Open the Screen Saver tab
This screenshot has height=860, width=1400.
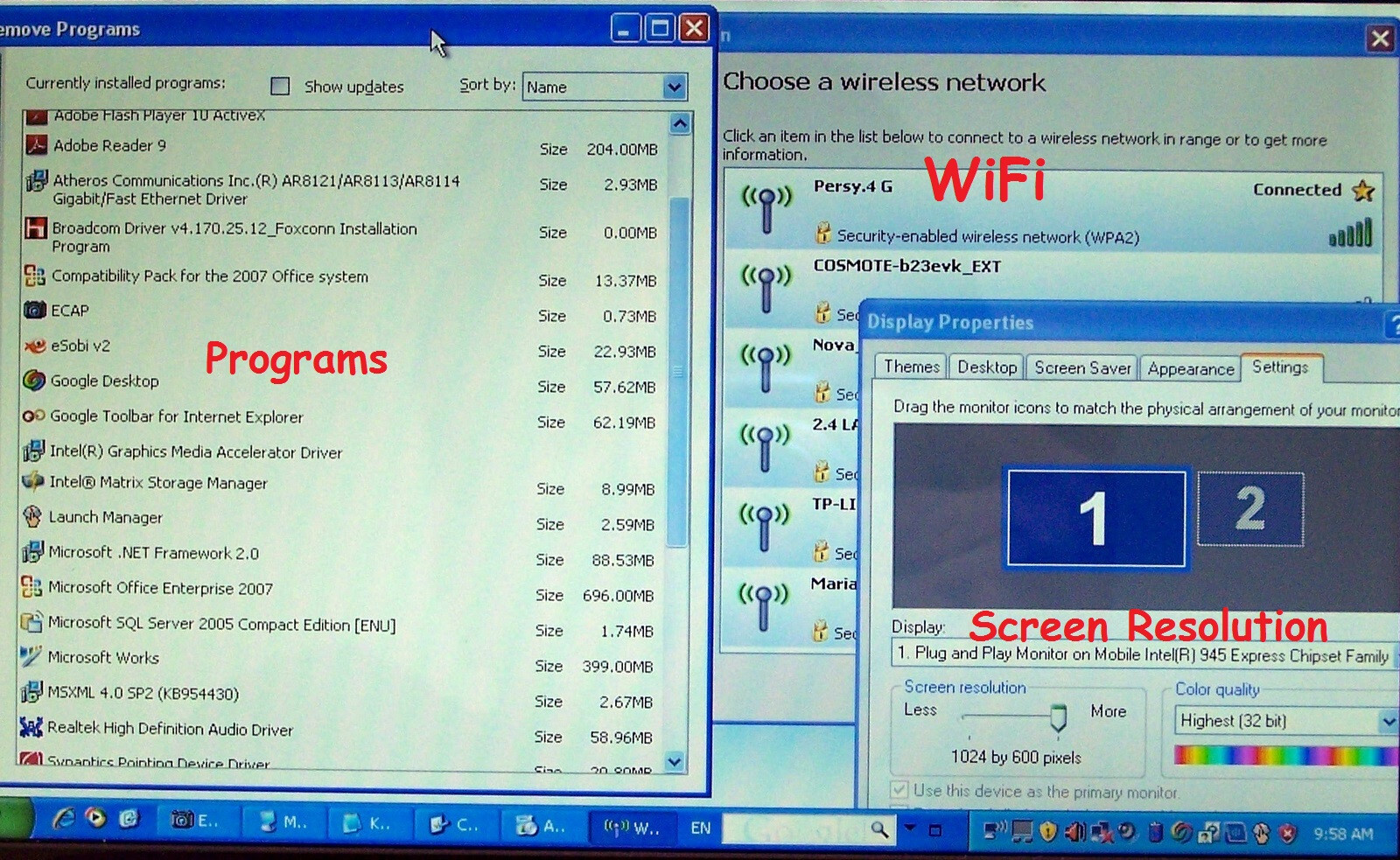(x=1082, y=368)
